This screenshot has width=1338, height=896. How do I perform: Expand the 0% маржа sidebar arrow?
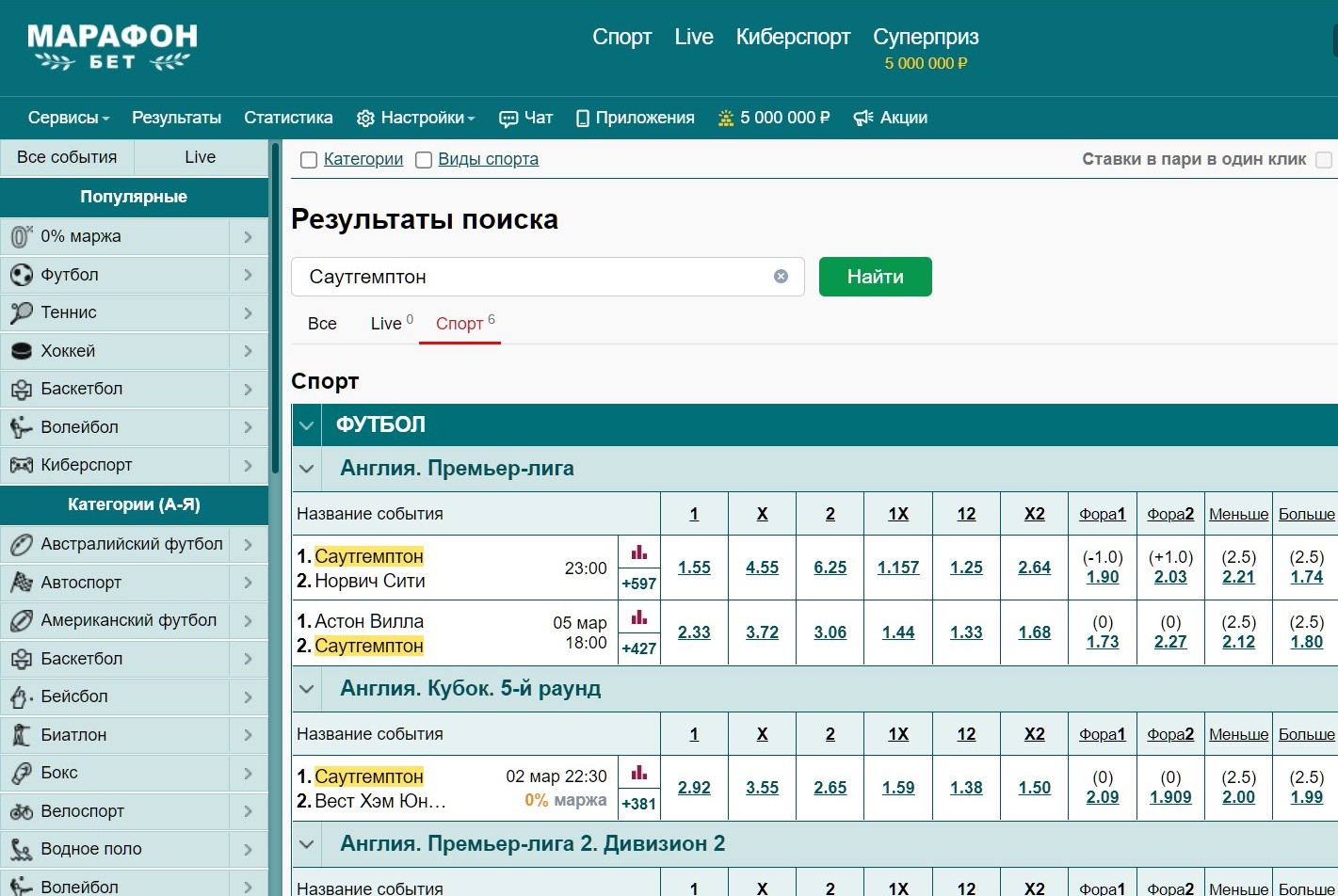click(249, 237)
